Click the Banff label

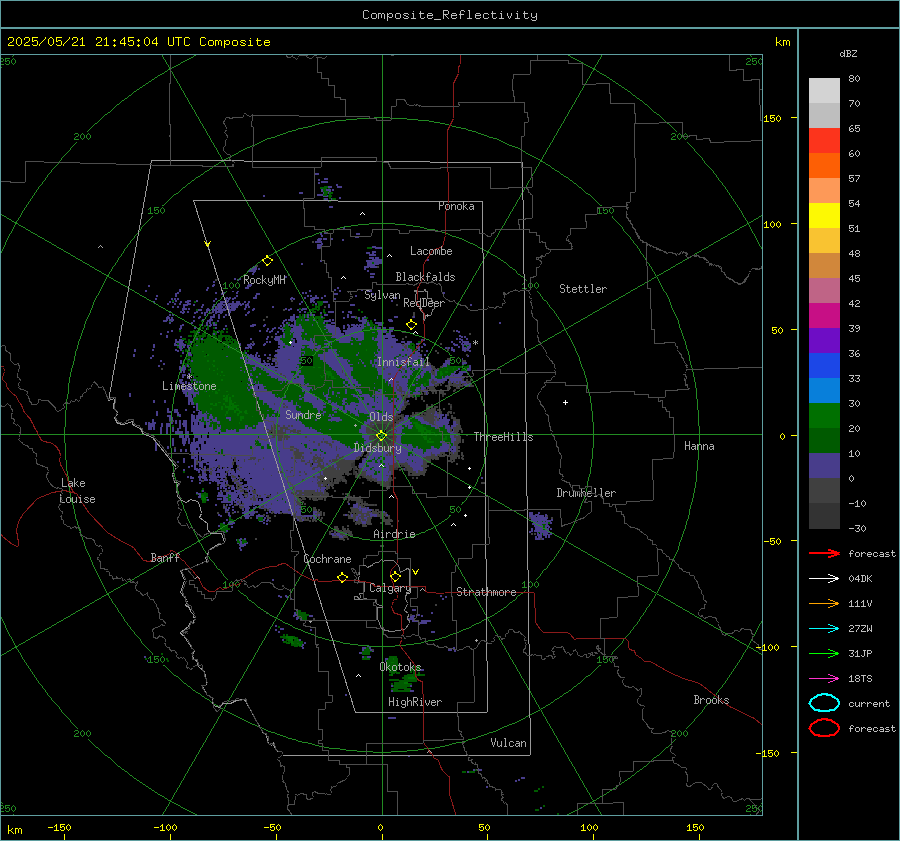pyautogui.click(x=165, y=557)
